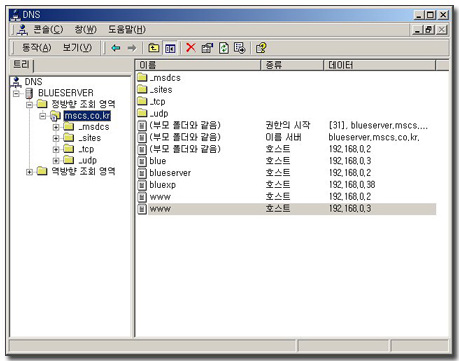Screen dimensions: 459x361
Task: Open the 보기(V) menu
Action: click(77, 48)
